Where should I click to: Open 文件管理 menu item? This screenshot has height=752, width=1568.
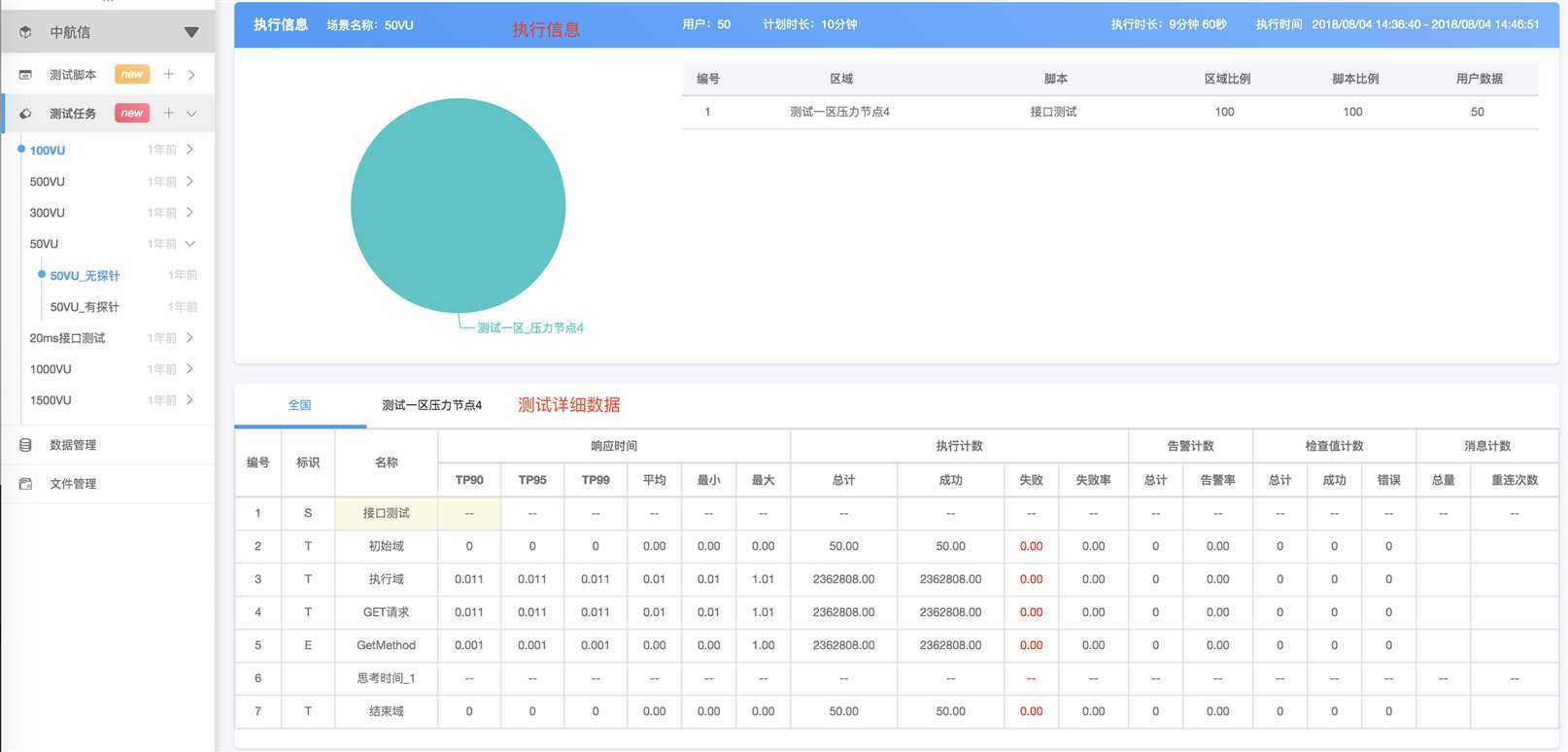point(73,484)
